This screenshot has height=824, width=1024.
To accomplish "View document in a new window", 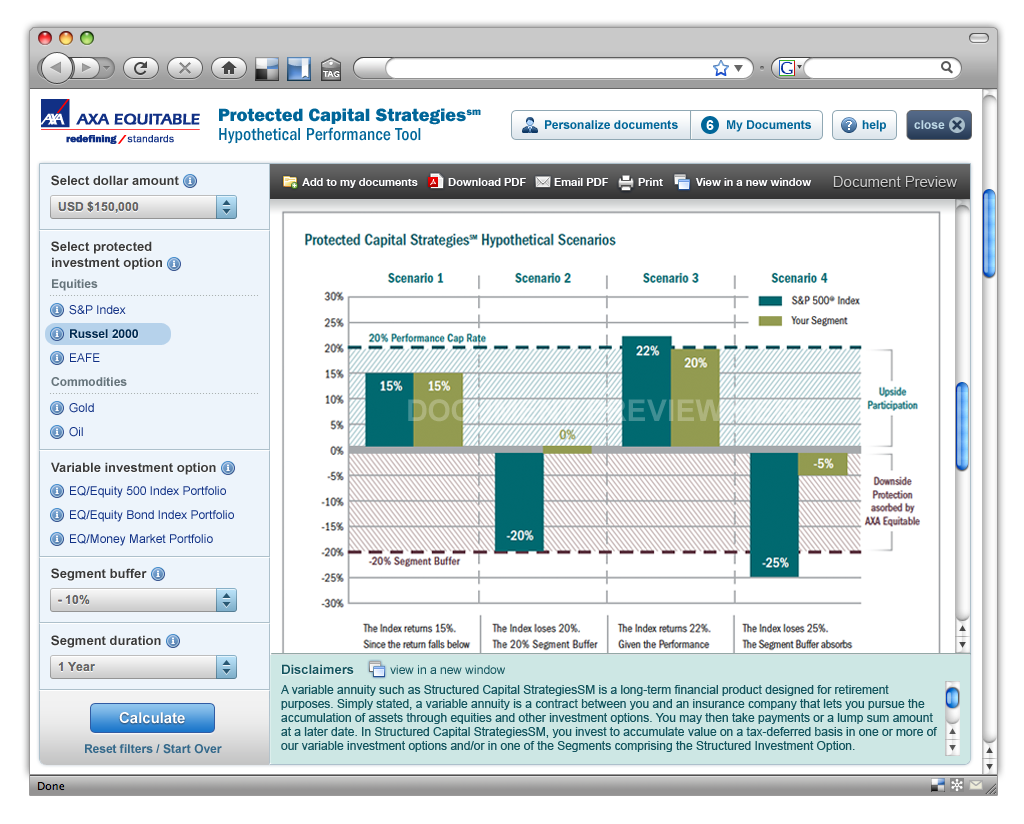I will pos(743,182).
